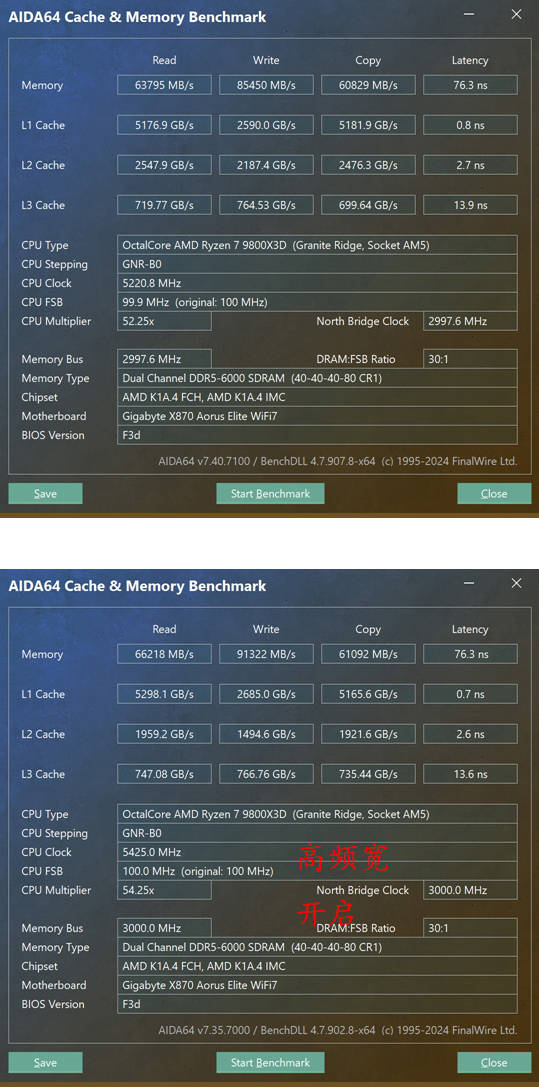Select Memory Write value 91322 MB/s

pos(266,654)
